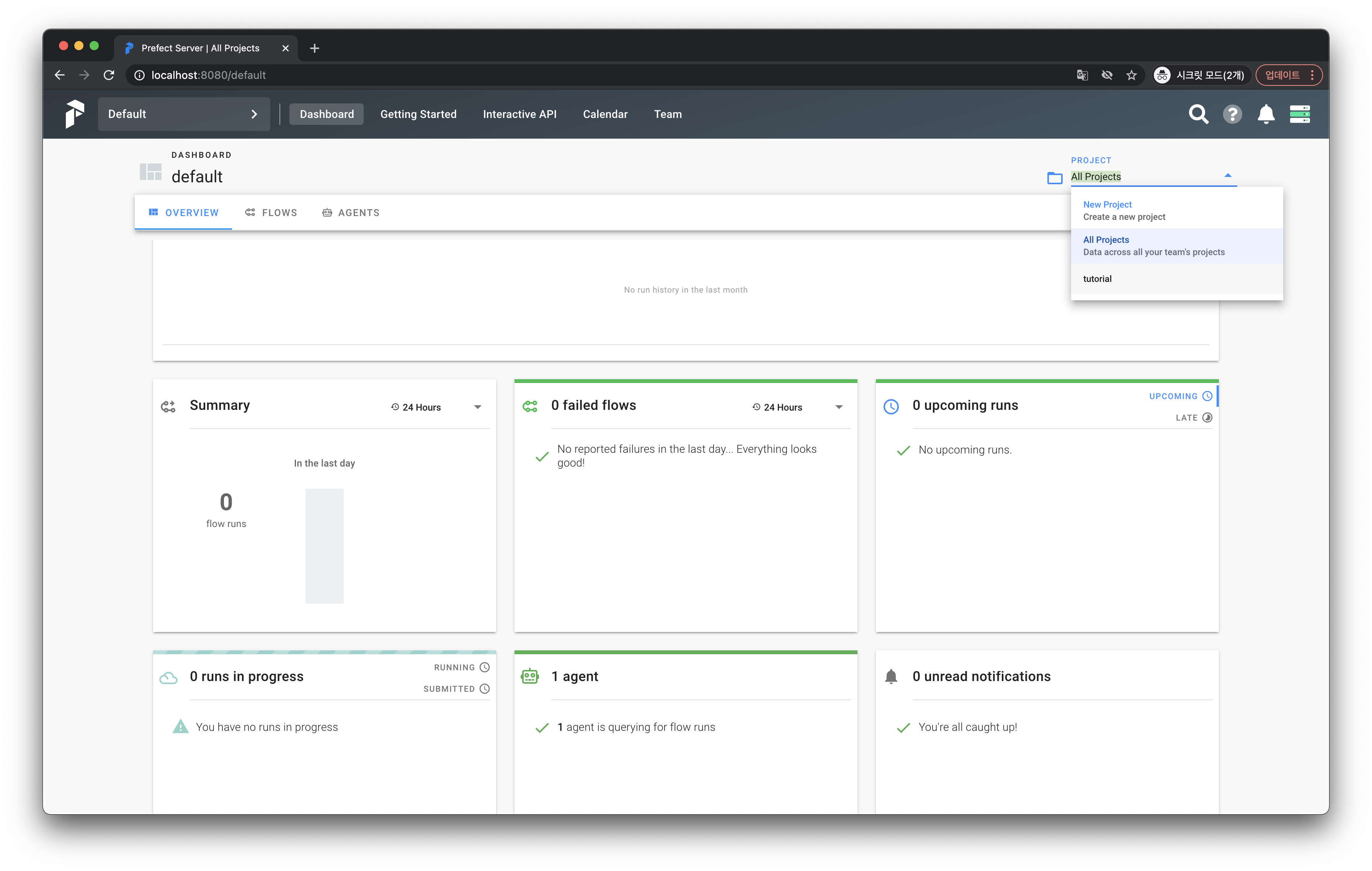The image size is (1372, 871).
Task: Switch upcoming runs to Late
Action: point(1193,418)
